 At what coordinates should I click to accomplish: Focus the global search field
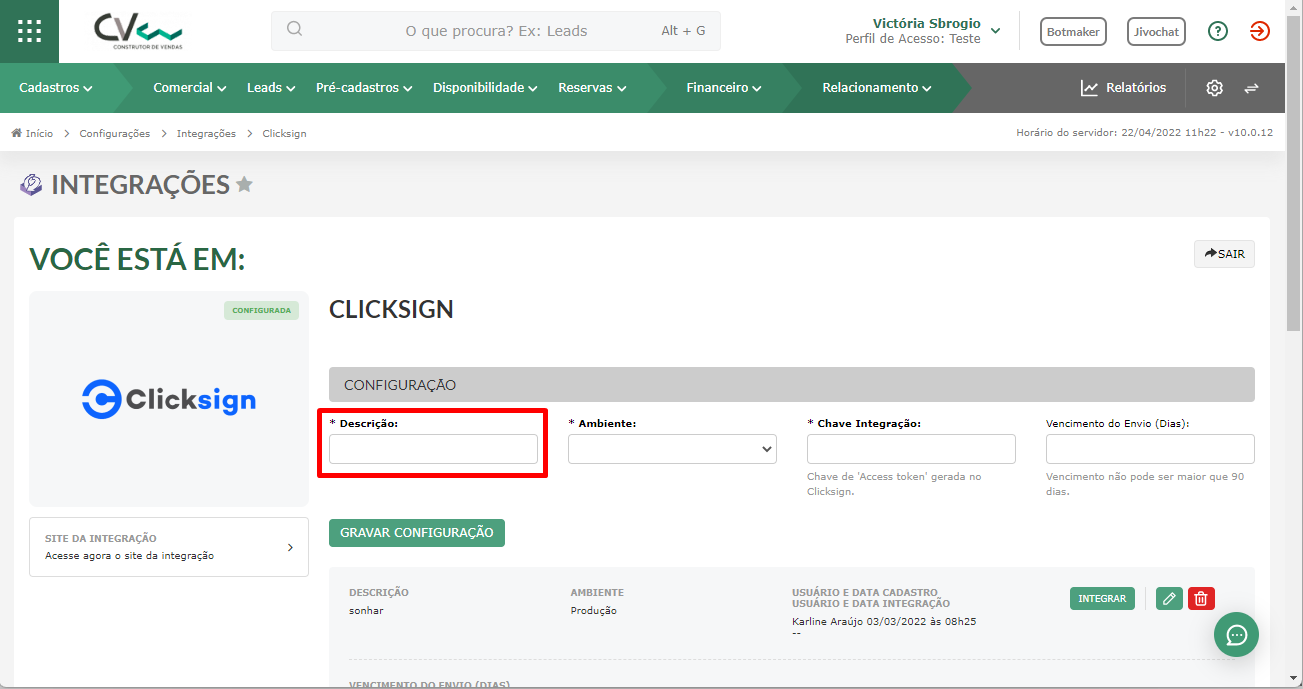(496, 31)
